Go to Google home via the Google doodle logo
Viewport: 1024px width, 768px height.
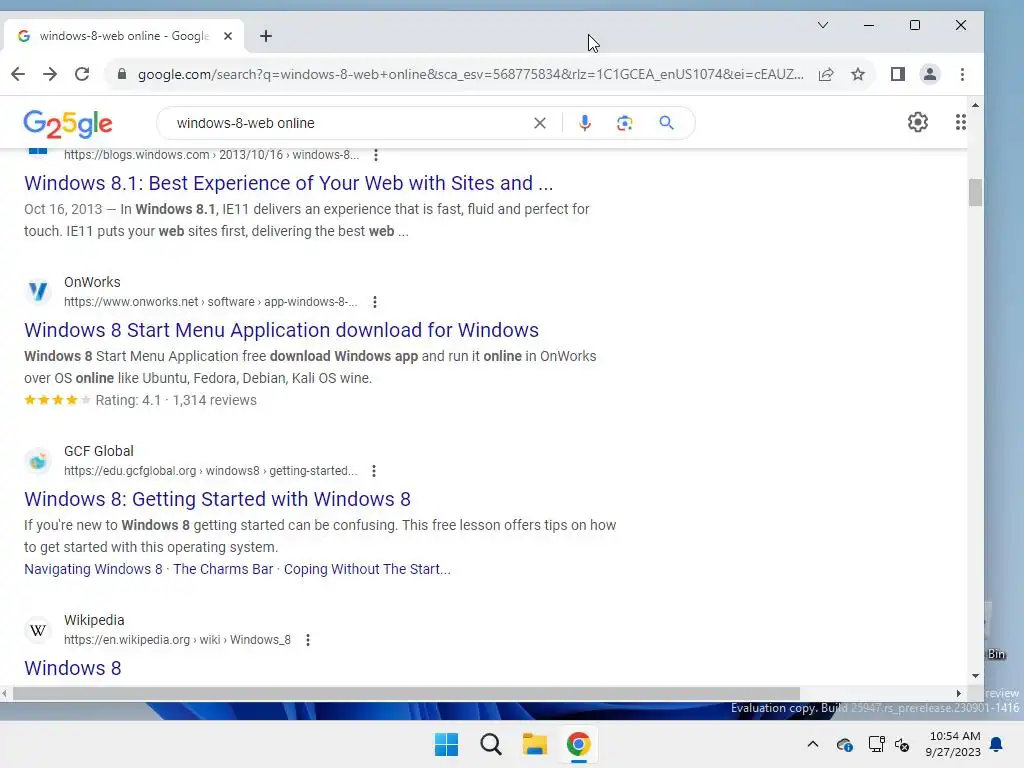[68, 123]
